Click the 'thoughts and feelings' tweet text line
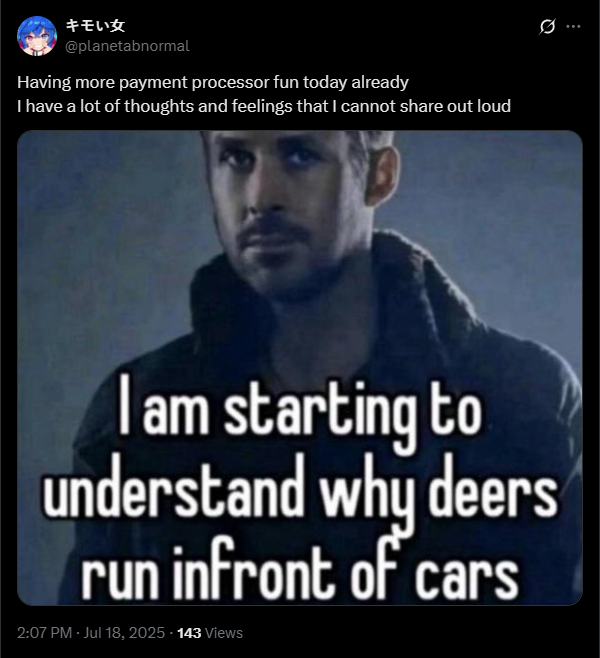This screenshot has width=600, height=658. pyautogui.click(x=264, y=106)
